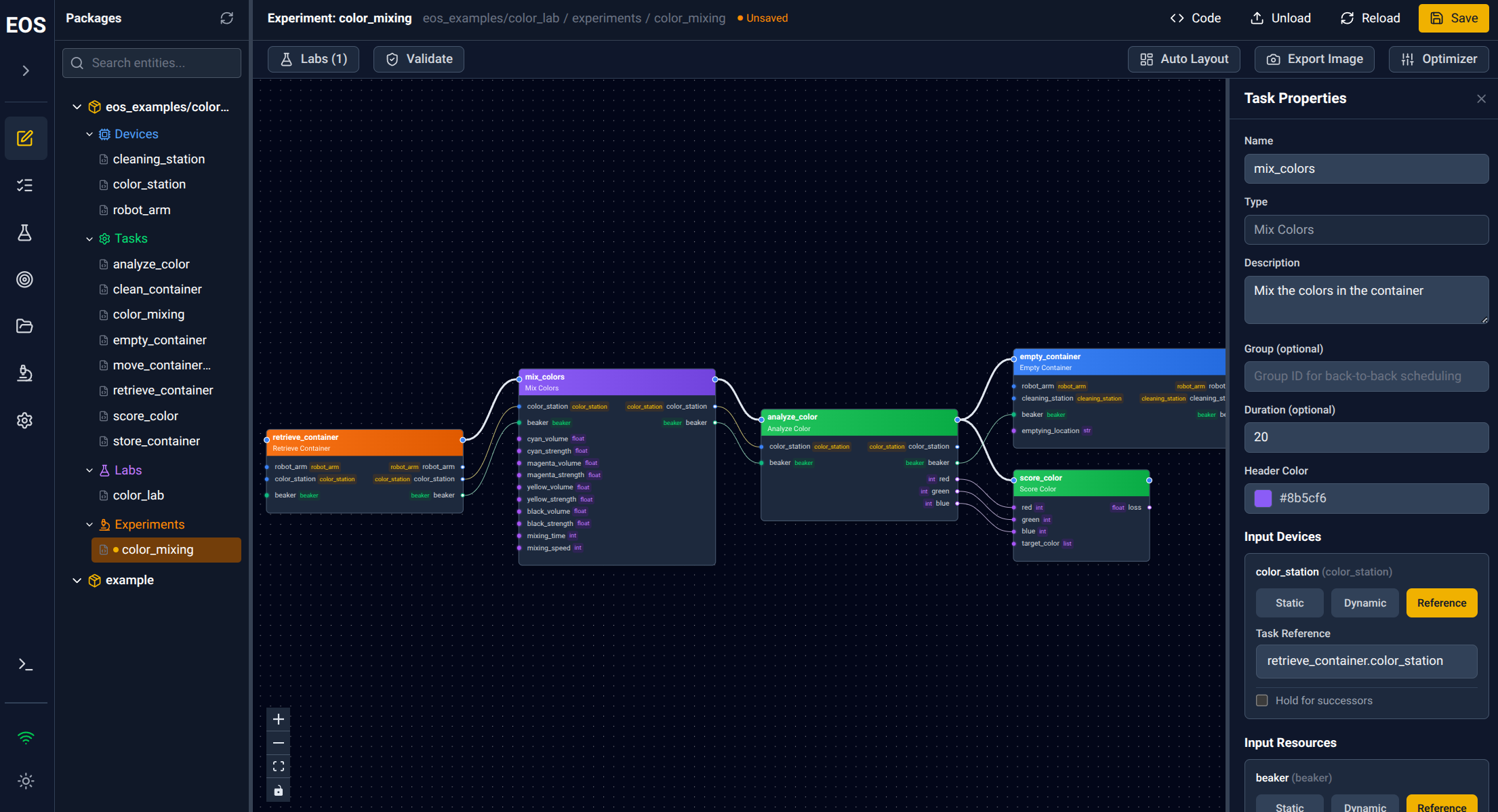This screenshot has height=812, width=1498.
Task: Zoom into the canvas with the plus button
Action: click(x=278, y=719)
